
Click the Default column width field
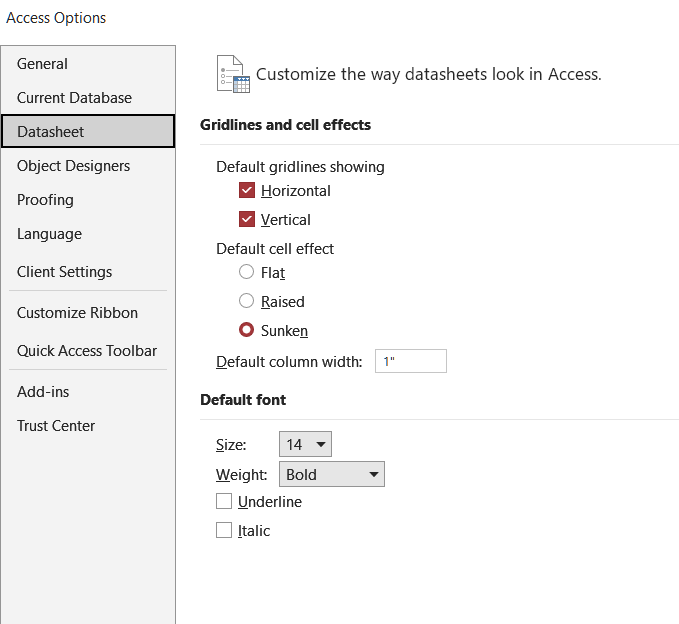(411, 361)
